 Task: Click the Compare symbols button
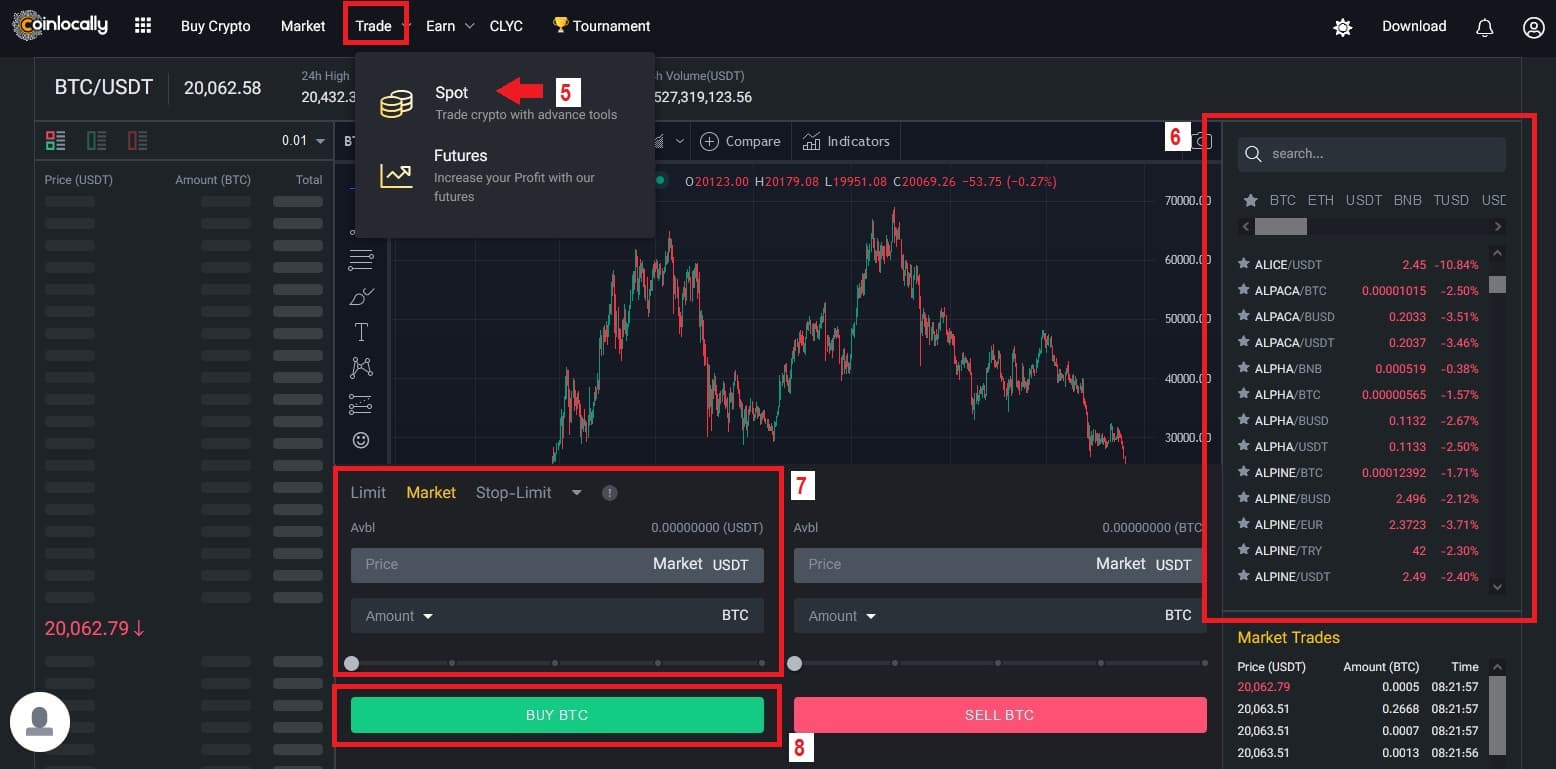point(740,141)
